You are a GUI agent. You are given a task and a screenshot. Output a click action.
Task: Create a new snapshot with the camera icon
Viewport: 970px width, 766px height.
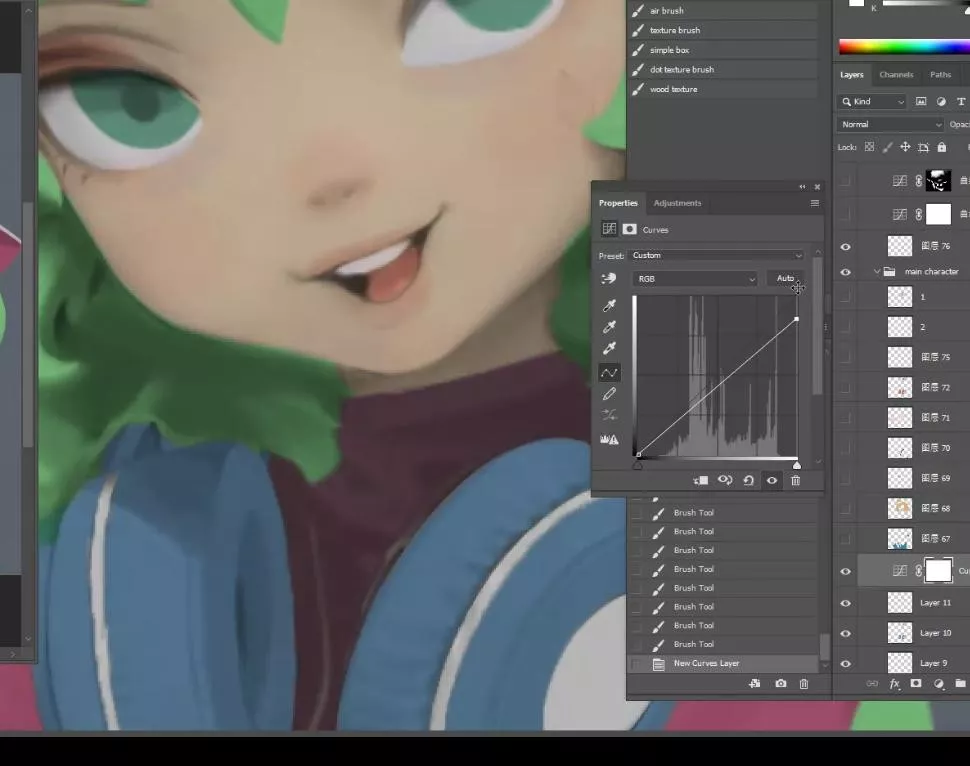click(780, 684)
